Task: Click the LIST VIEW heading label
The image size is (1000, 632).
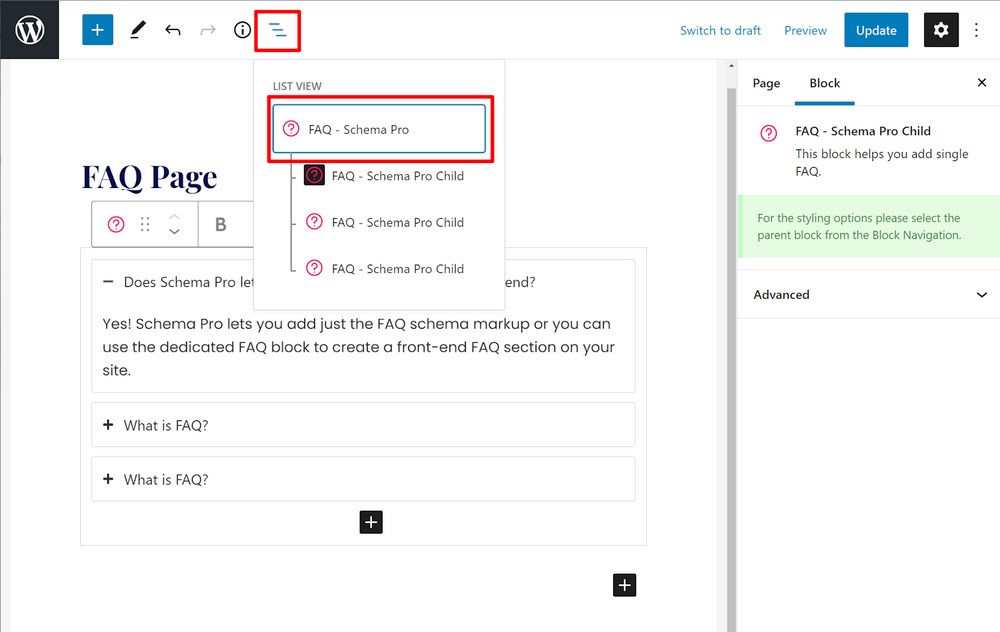Action: point(297,86)
